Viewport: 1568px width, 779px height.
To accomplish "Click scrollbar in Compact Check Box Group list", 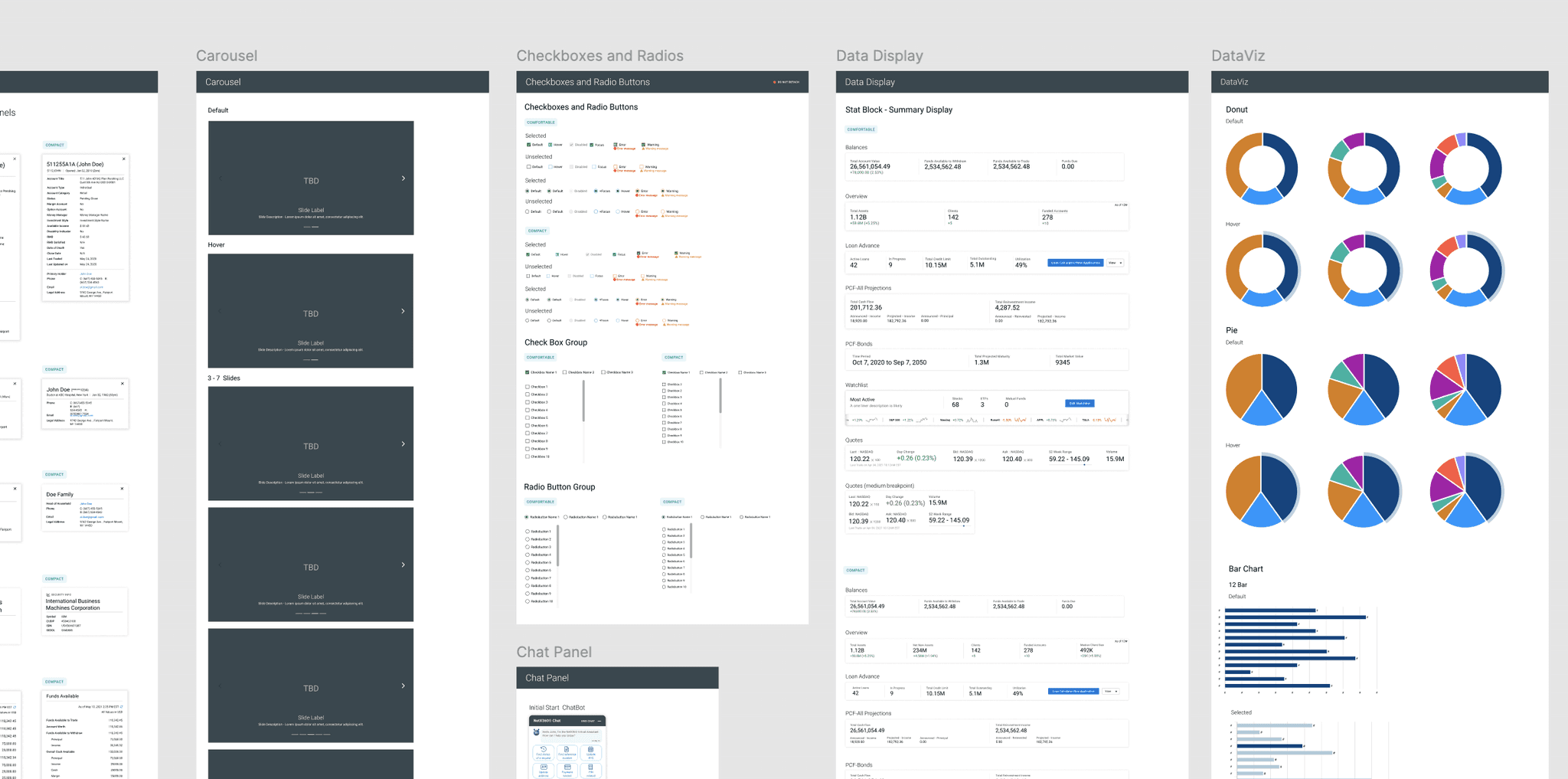I will click(x=720, y=395).
